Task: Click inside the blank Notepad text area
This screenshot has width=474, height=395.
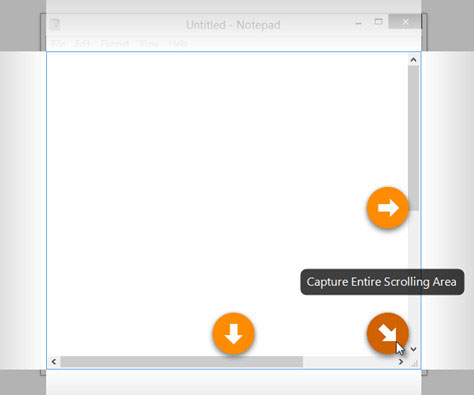Action: pyautogui.click(x=200, y=167)
